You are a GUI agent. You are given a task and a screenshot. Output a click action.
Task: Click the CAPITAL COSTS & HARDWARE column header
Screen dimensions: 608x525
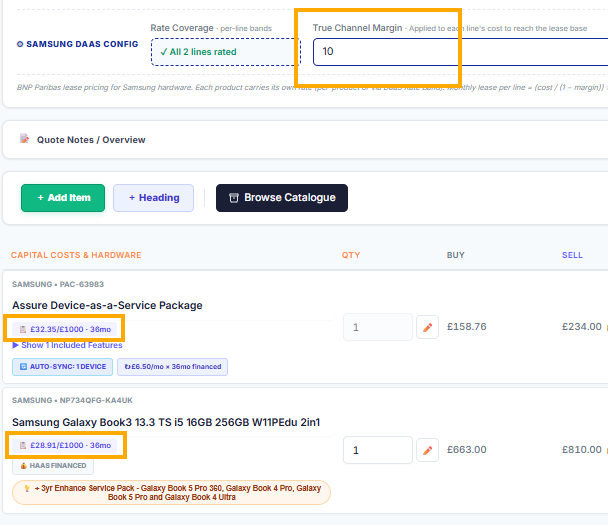click(76, 255)
